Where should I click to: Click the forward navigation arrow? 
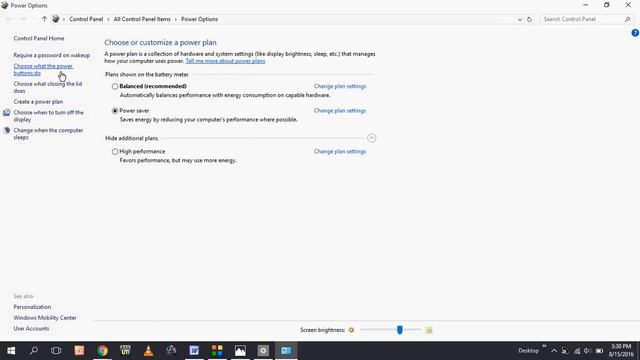[23, 19]
